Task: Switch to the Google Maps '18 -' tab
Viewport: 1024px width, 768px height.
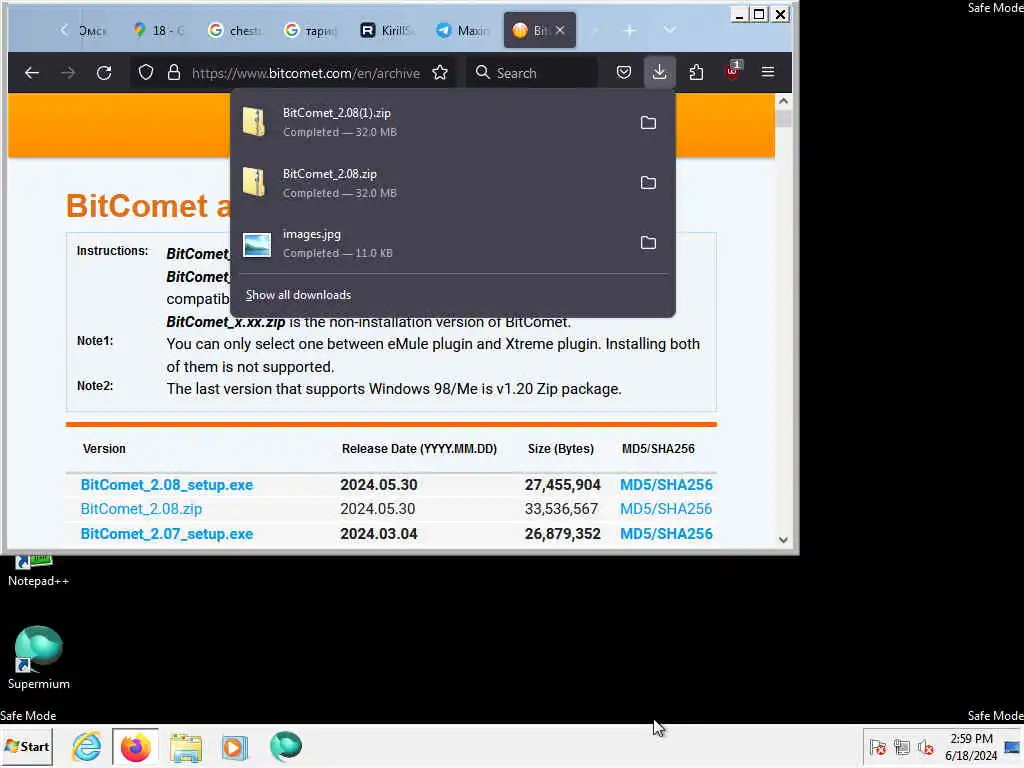Action: [x=158, y=31]
